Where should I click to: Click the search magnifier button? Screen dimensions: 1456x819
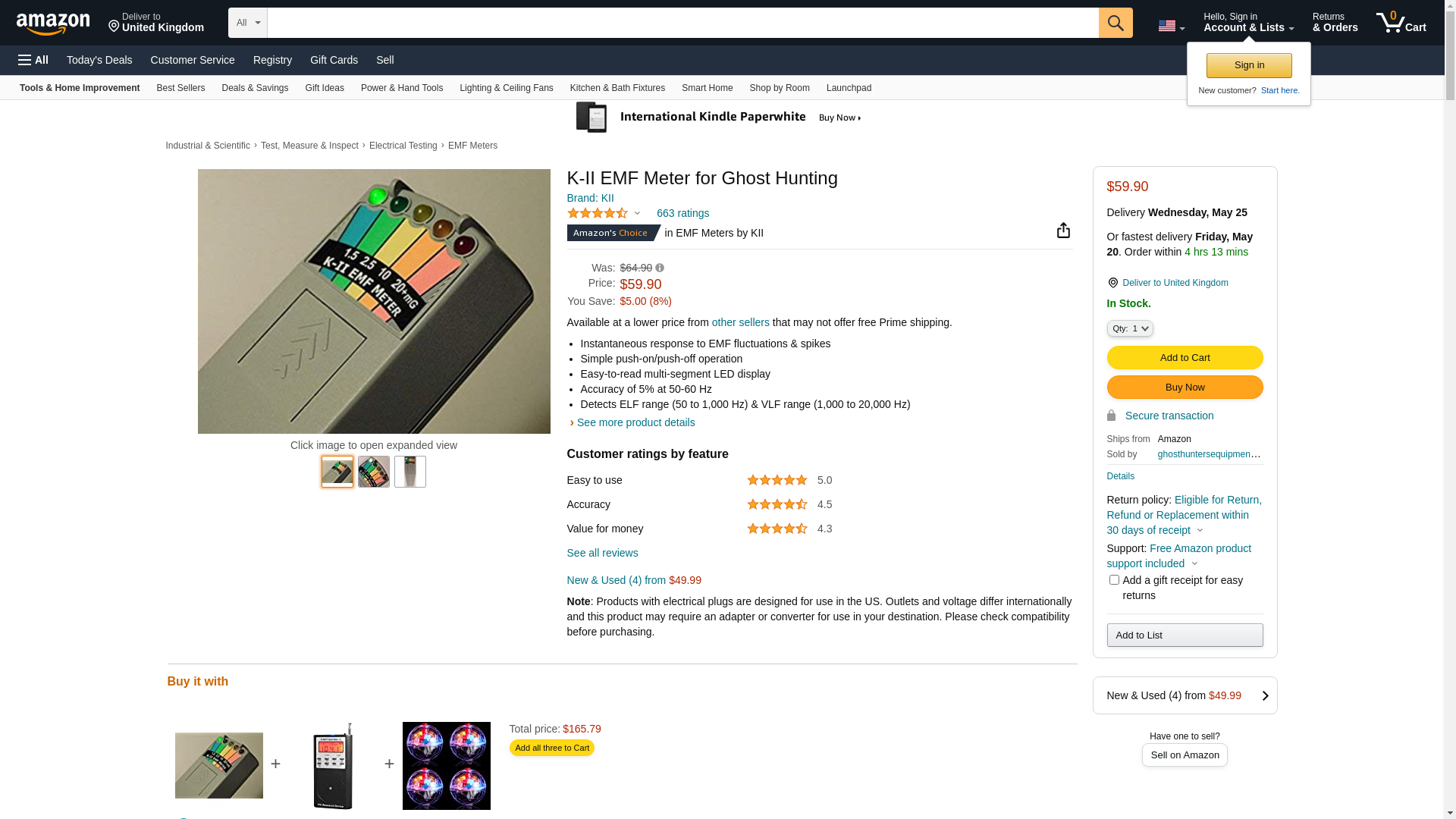tap(1115, 23)
